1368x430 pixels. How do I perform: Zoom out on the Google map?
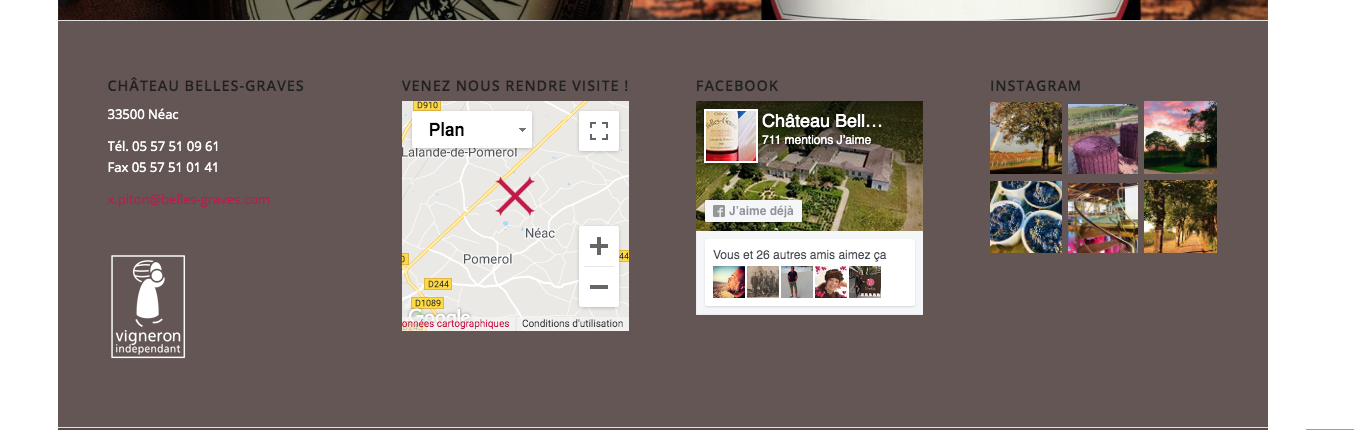[599, 287]
